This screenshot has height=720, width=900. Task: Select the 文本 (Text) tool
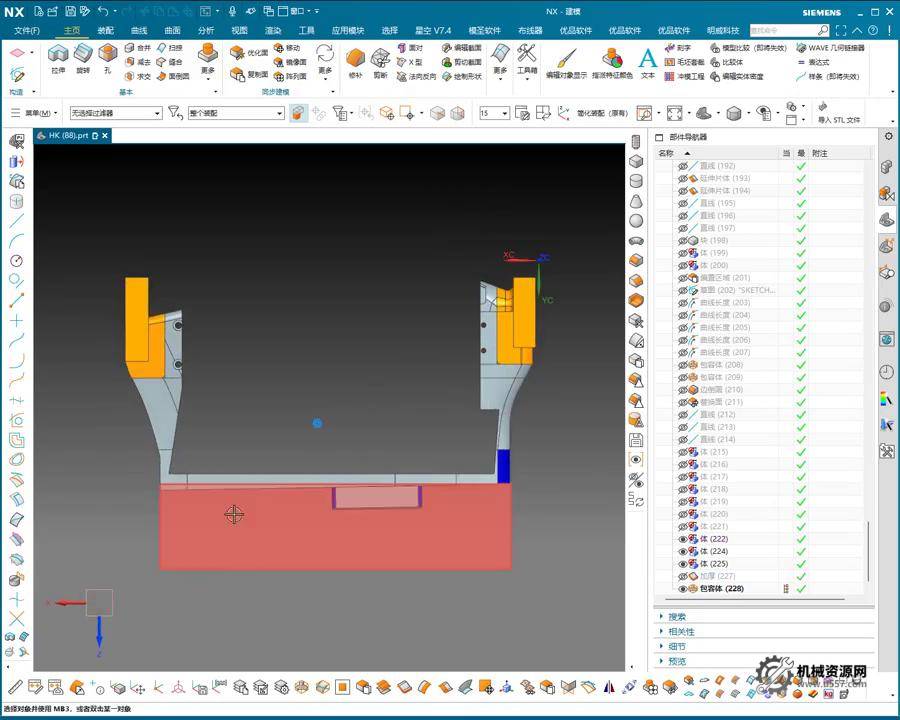[x=648, y=60]
